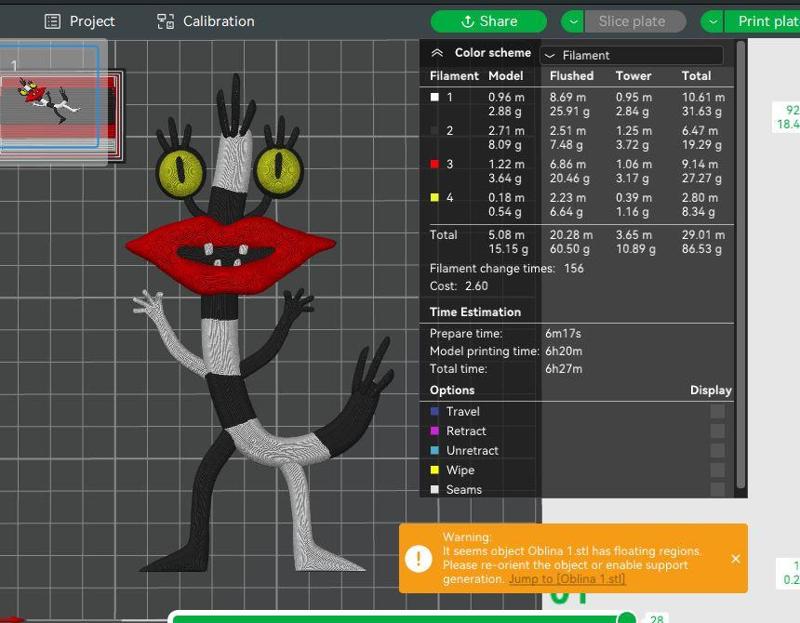Open the Project tab
Image resolution: width=800 pixels, height=623 pixels.
80,21
